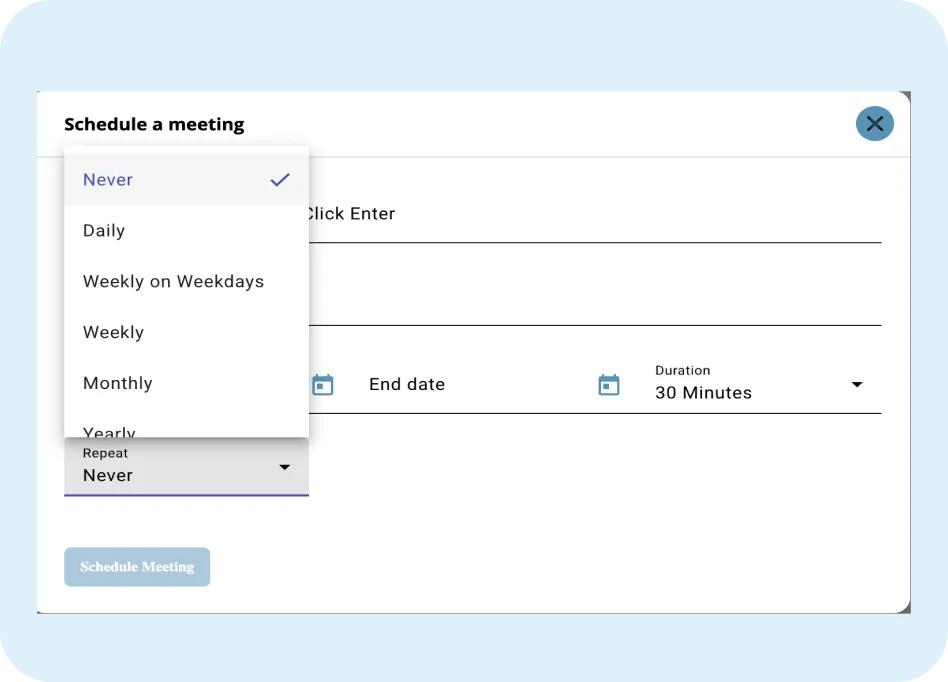Viewport: 948px width, 682px height.
Task: Select Never in the repeat list
Action: [x=108, y=180]
